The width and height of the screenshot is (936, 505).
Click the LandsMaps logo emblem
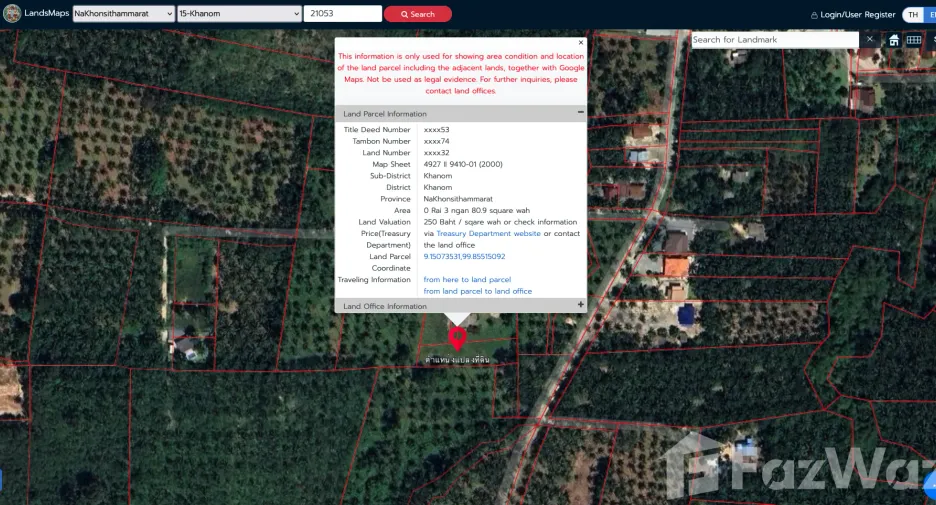coord(12,13)
